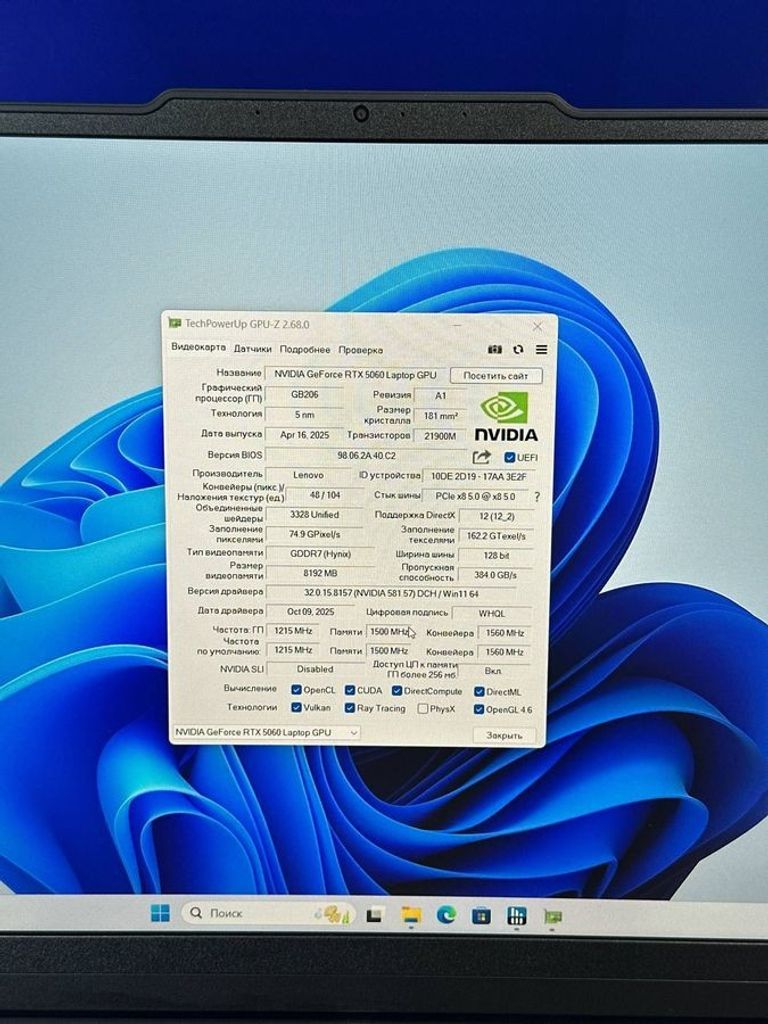Launch Microsoft Edge from the taskbar

tap(447, 915)
